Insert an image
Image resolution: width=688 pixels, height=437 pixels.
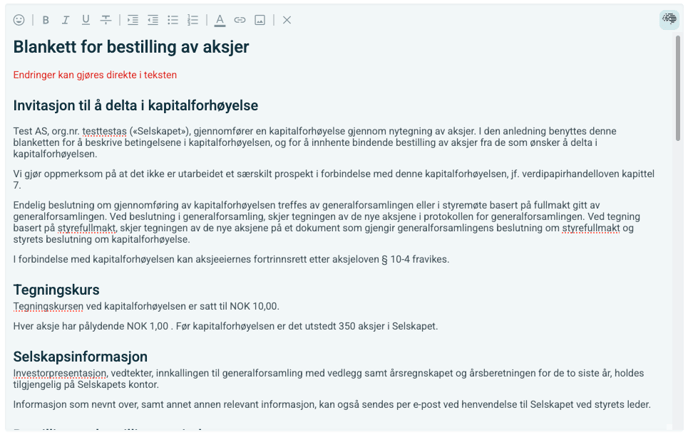pos(260,20)
